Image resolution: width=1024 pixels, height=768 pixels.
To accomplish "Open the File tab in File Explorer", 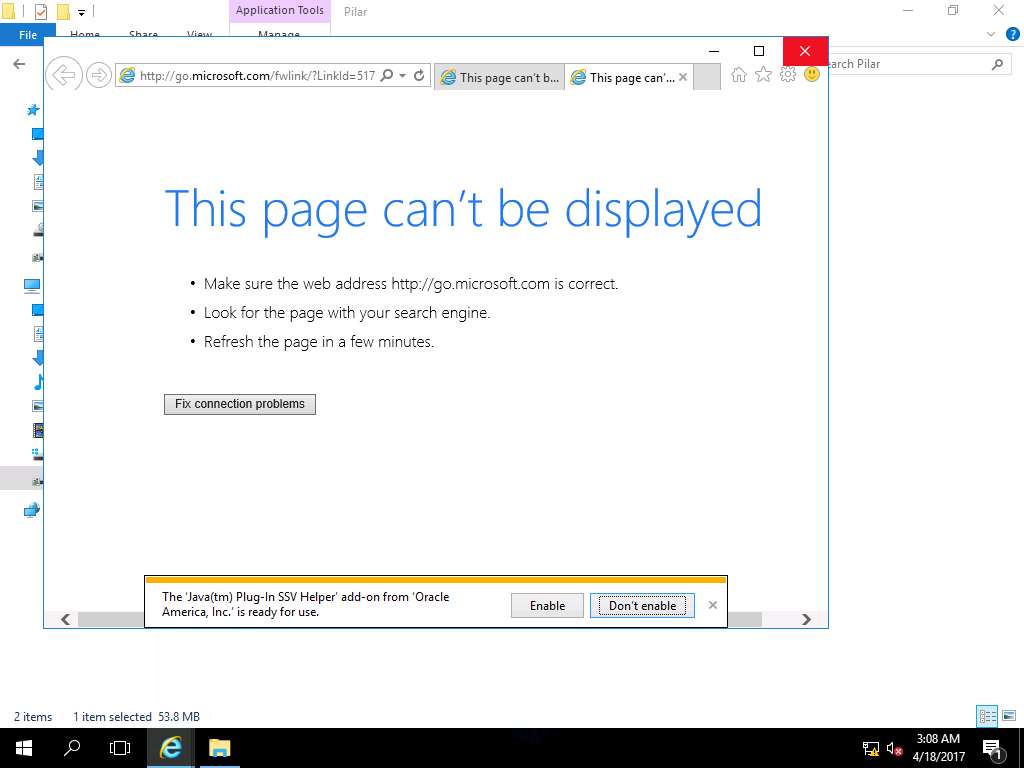I will tap(27, 35).
